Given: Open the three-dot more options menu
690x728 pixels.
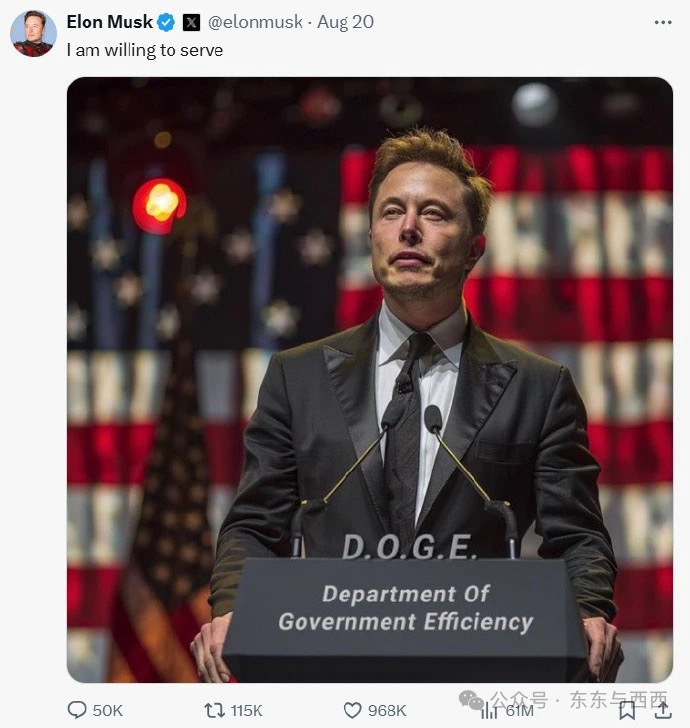Looking at the screenshot, I should (662, 21).
